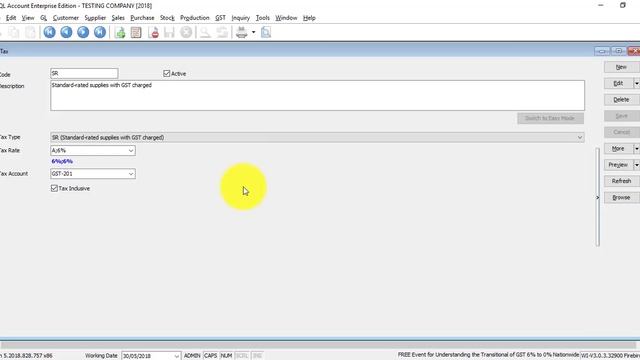
Task: Open the Sales menu
Action: 118,18
